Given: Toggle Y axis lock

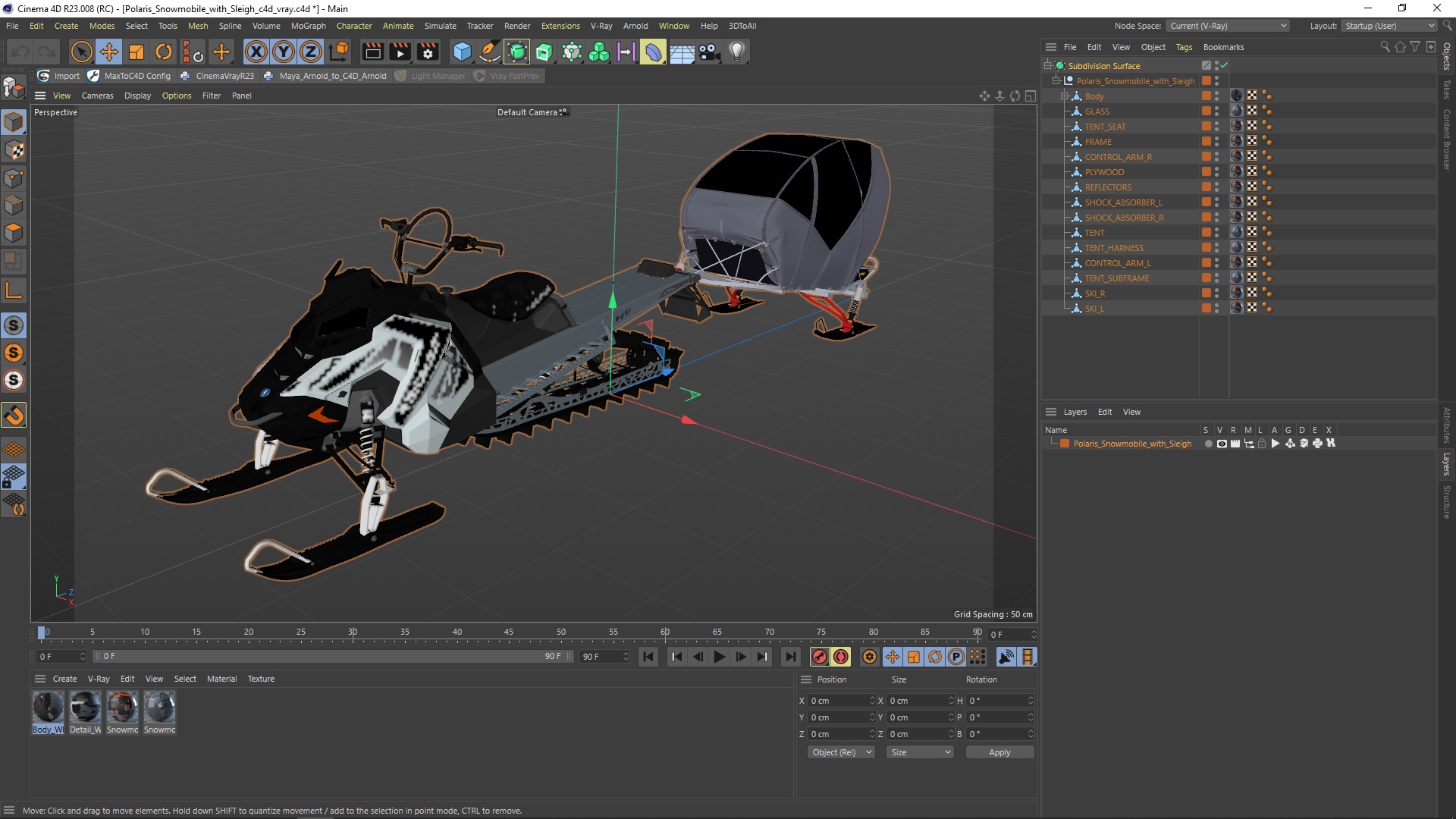Looking at the screenshot, I should 284,52.
